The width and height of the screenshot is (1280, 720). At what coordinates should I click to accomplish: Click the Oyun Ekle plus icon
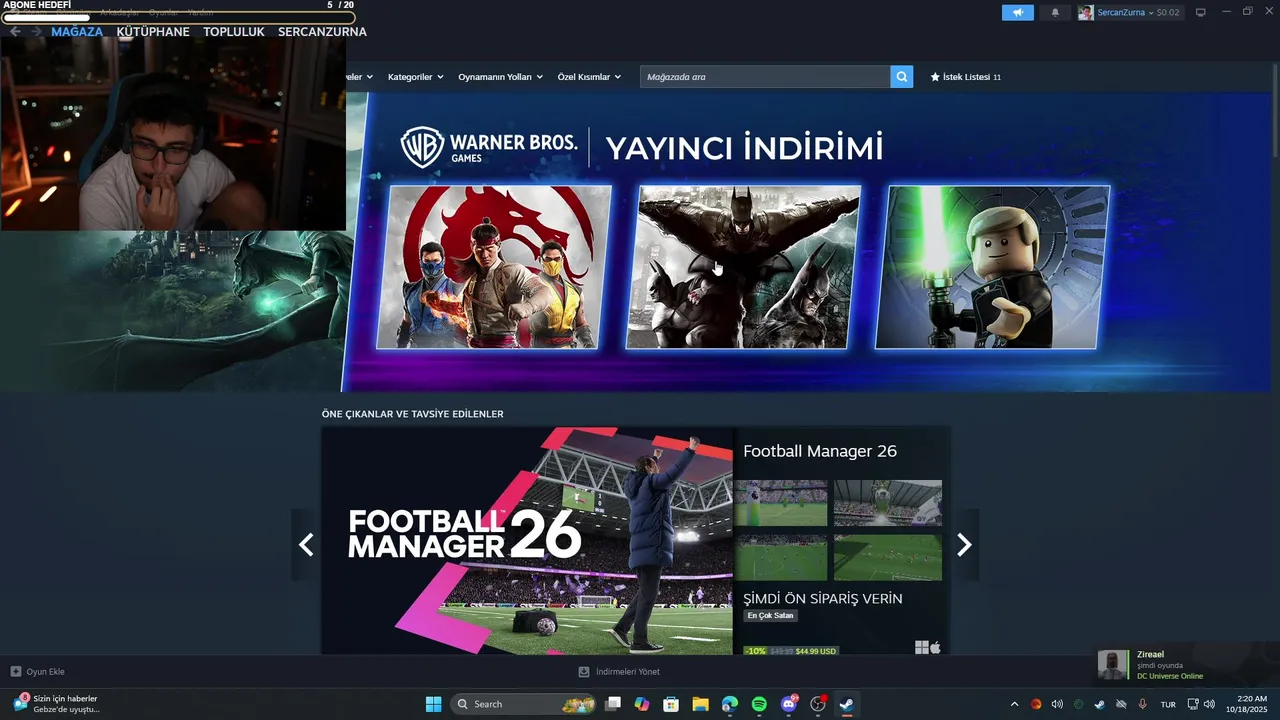click(x=16, y=672)
